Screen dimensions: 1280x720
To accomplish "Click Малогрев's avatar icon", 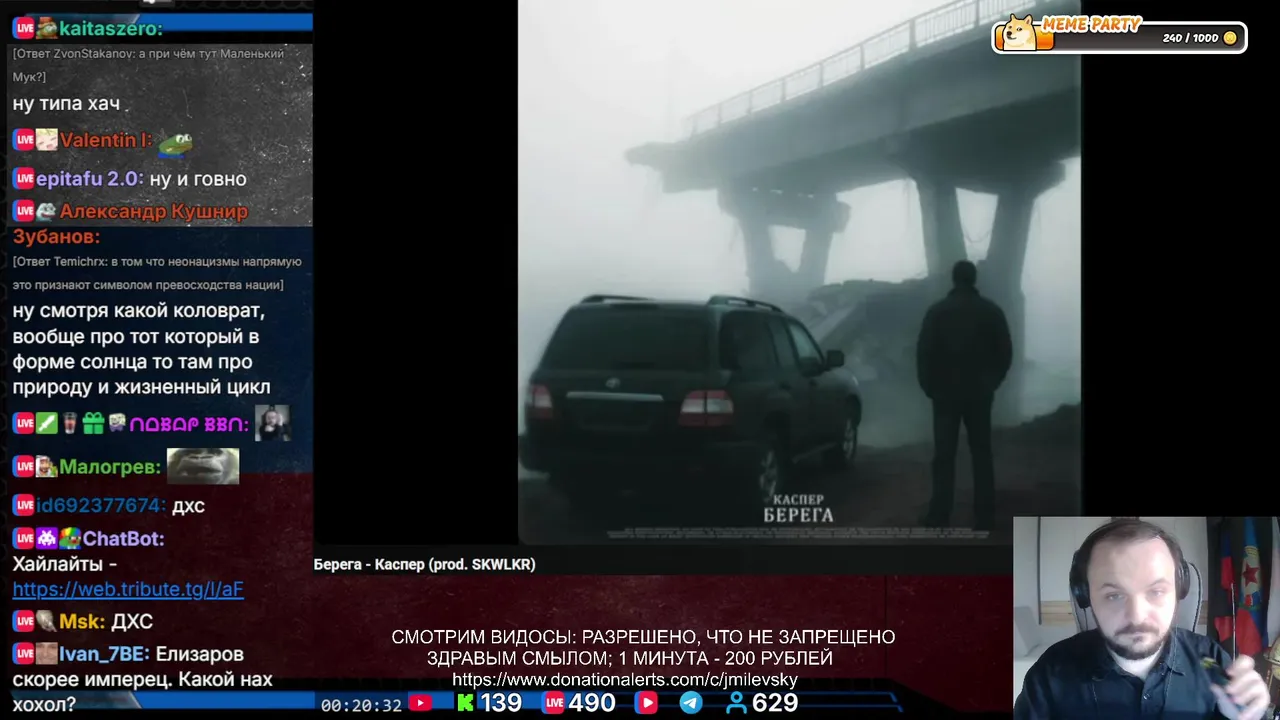I will (x=46, y=467).
